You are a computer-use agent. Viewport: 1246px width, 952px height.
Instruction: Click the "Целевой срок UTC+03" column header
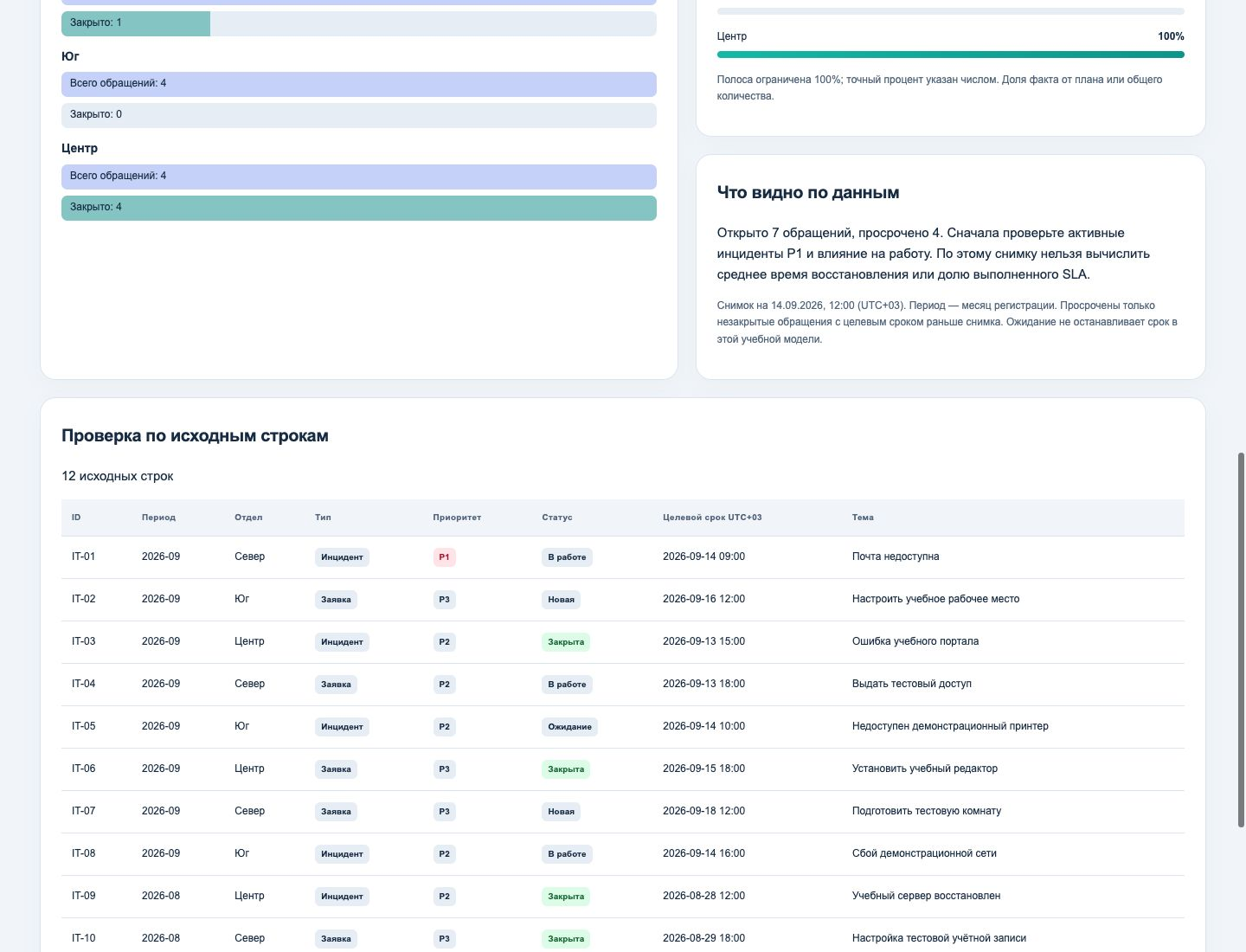coord(712,518)
